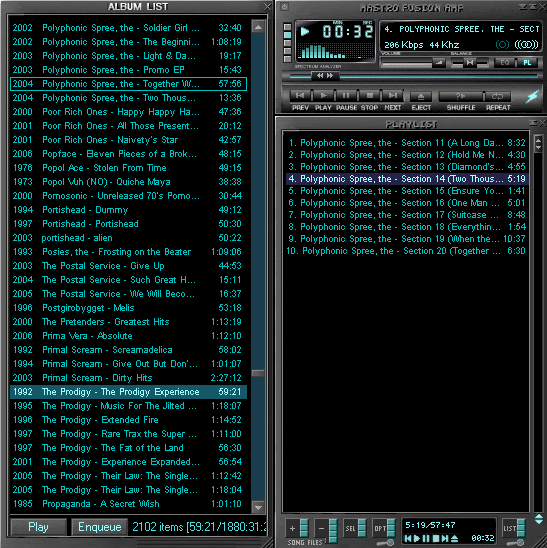
Task: Click the lightning bolt icon in player
Action: [532, 96]
